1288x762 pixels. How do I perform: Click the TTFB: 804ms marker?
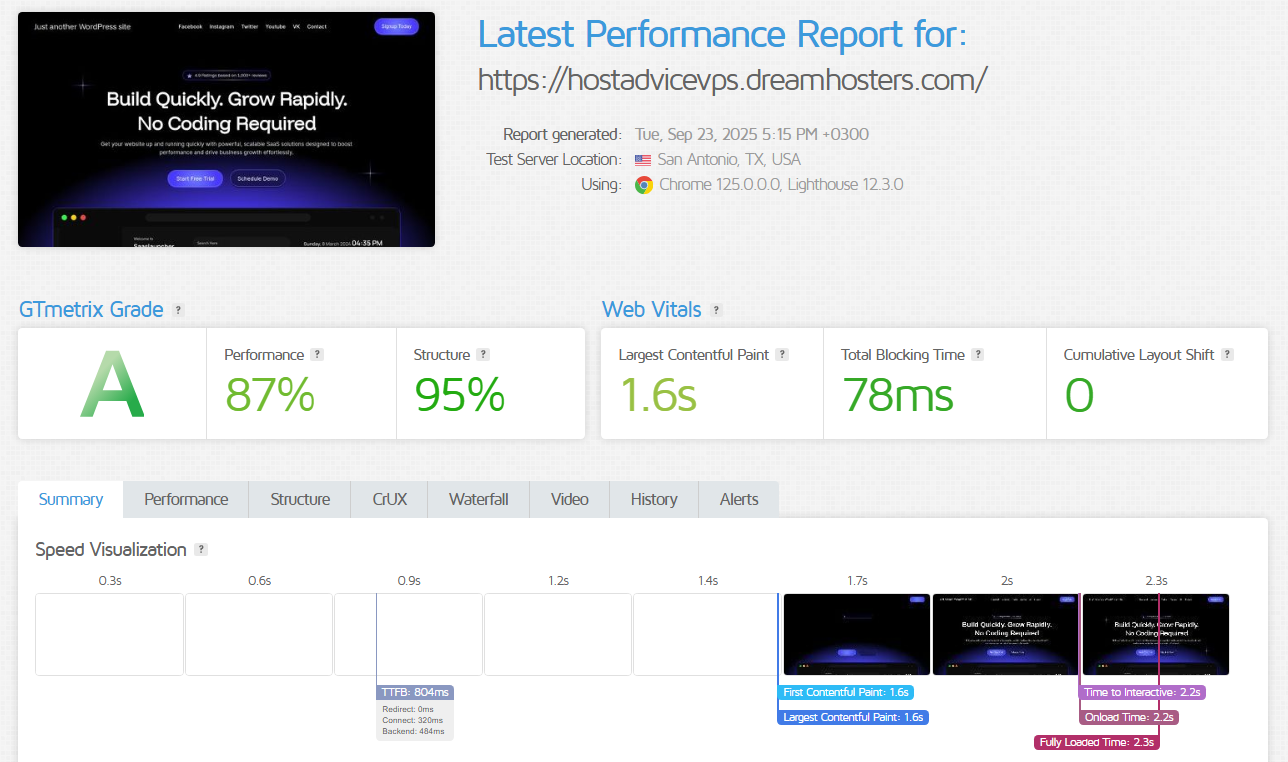click(x=416, y=692)
